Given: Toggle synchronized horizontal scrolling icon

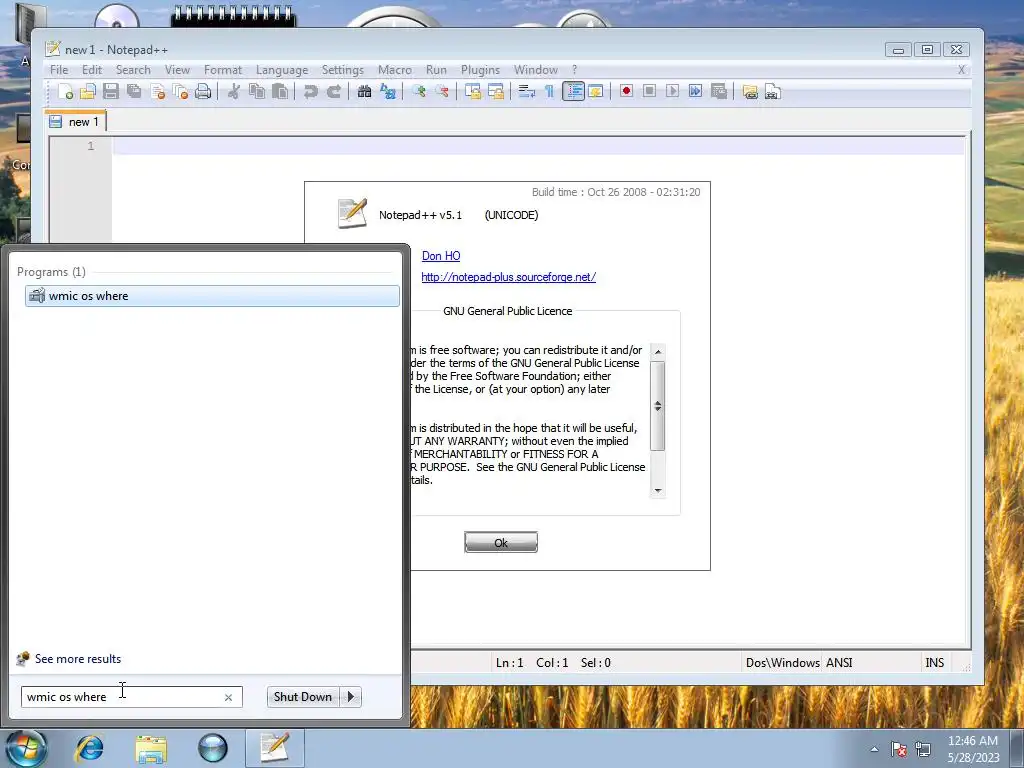Looking at the screenshot, I should coord(496,91).
